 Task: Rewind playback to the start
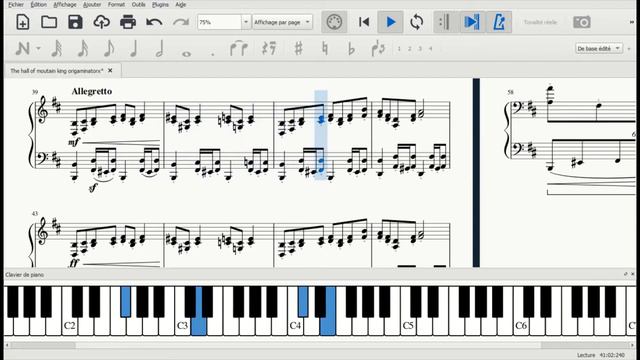click(364, 22)
